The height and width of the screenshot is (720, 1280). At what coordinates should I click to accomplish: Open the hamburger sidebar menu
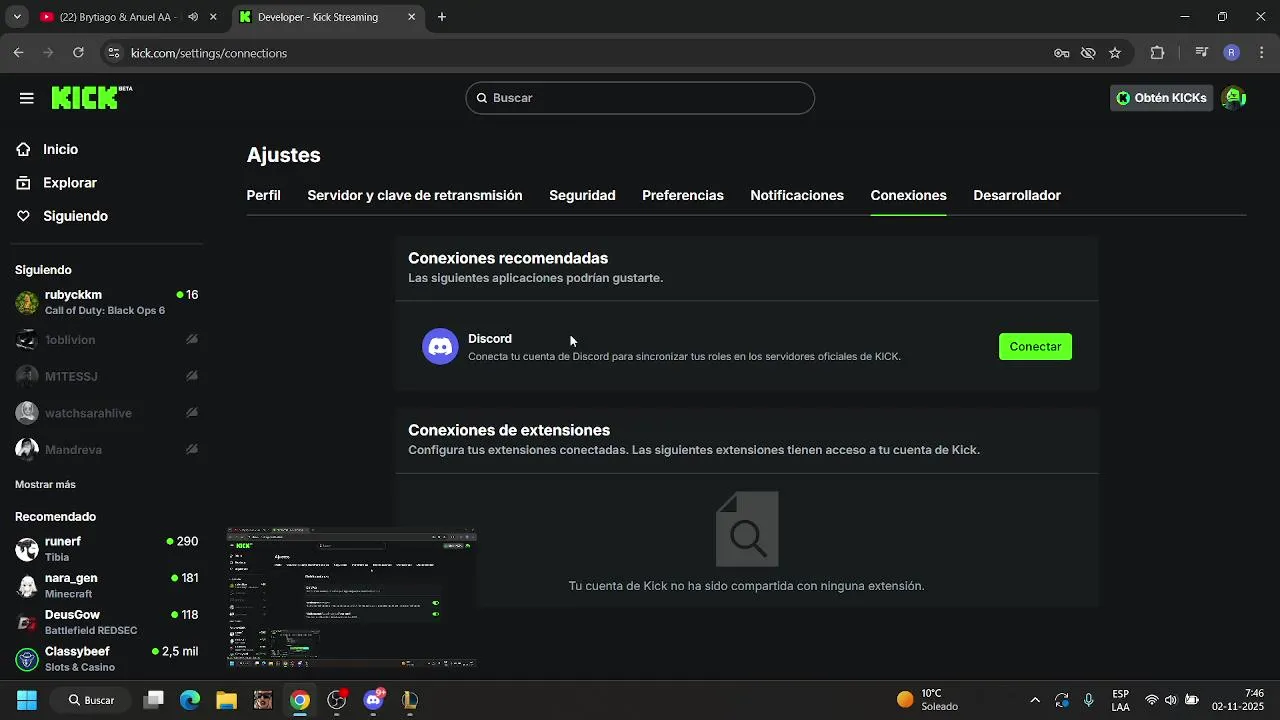[27, 98]
